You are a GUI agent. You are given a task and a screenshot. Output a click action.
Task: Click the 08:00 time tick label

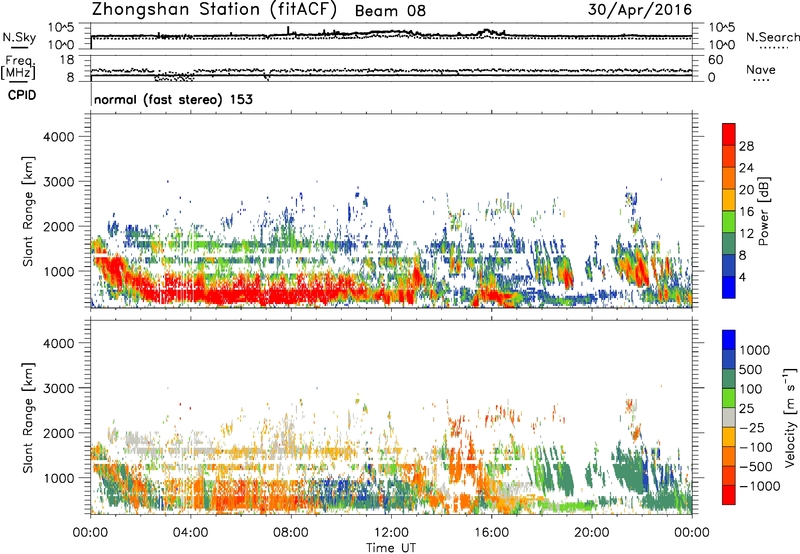point(290,533)
